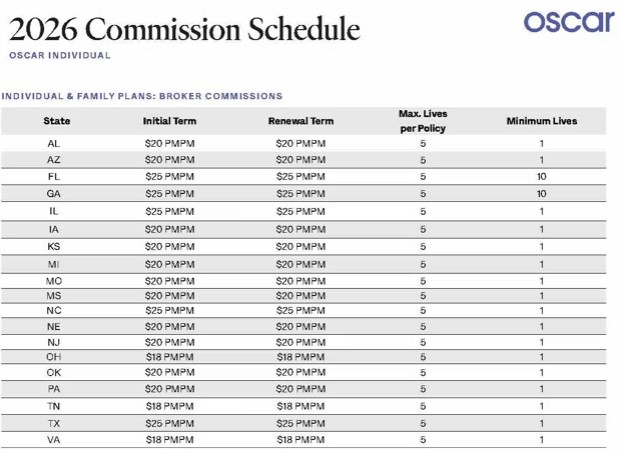The image size is (621, 453).
Task: Click the Individual & Family Plans section heading
Action: point(142,96)
